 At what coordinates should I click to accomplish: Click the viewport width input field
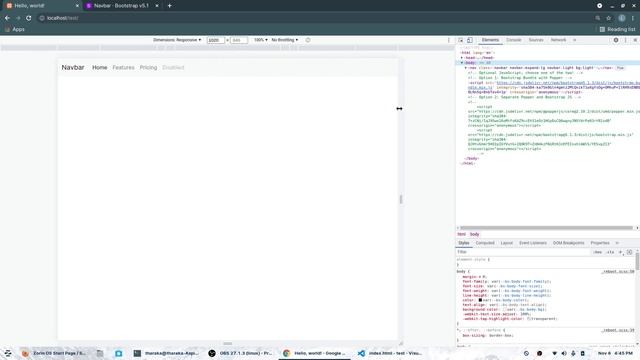pos(216,40)
